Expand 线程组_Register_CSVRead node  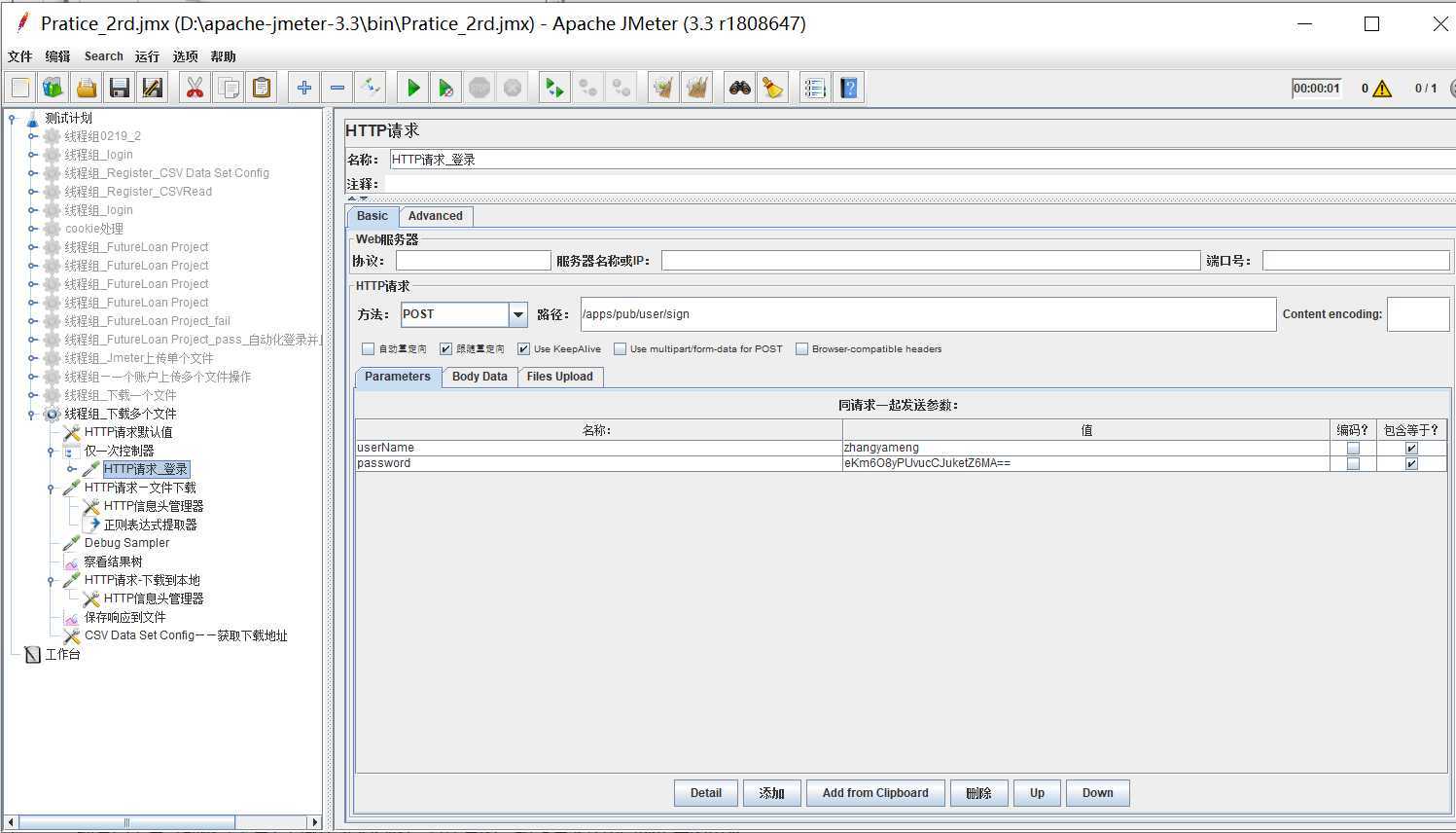click(32, 192)
